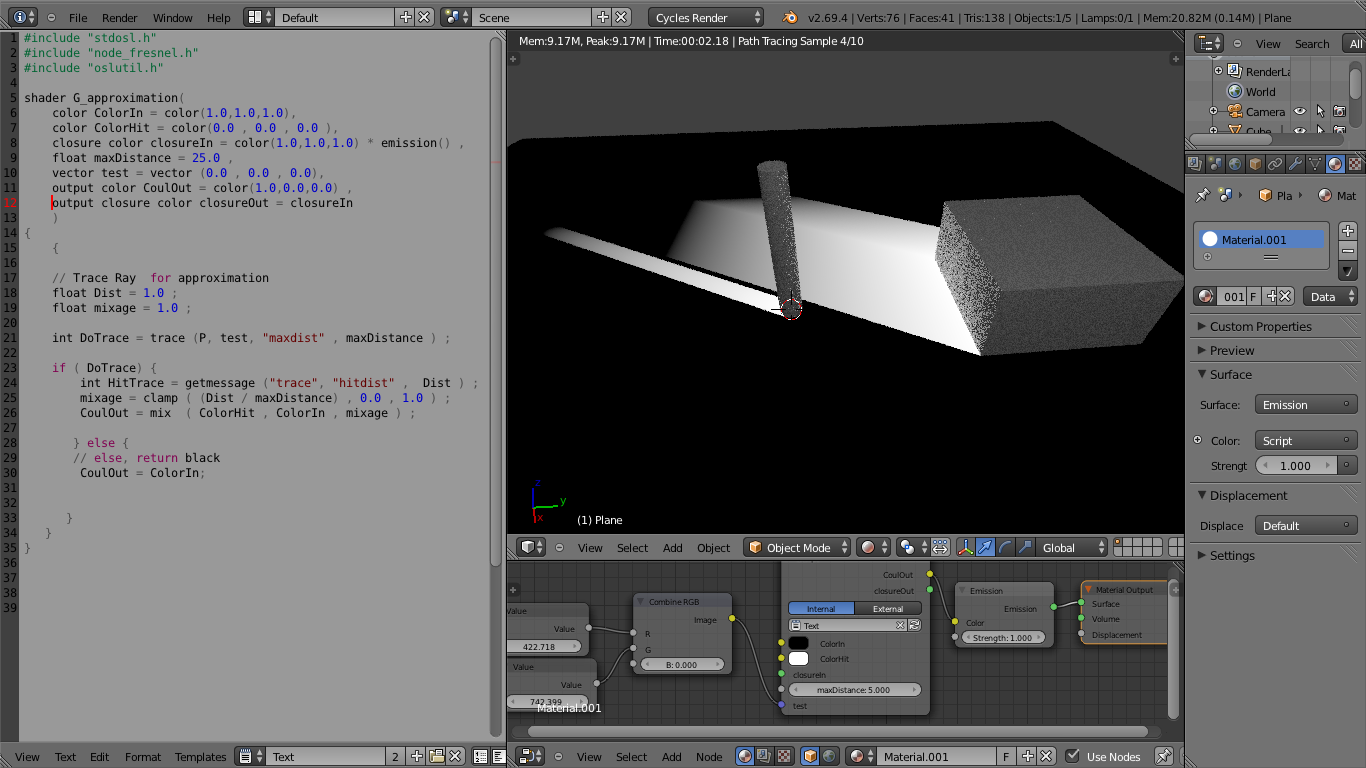Click the maxDistance value field
Viewport: 1366px width, 768px height.
click(x=853, y=690)
